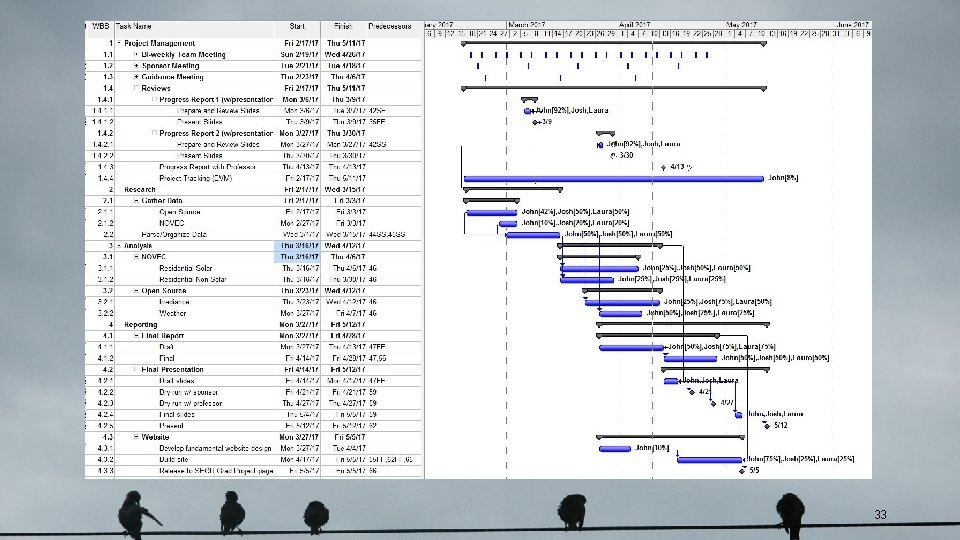Click the 4/13 milestone diamond
The height and width of the screenshot is (540, 960).
[x=664, y=167]
